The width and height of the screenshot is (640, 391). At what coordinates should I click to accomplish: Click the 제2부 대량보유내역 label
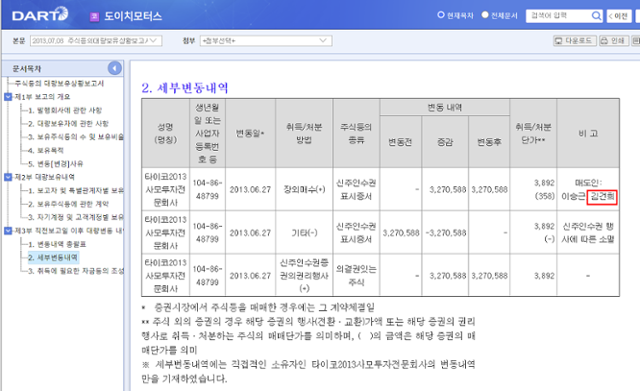[44, 177]
